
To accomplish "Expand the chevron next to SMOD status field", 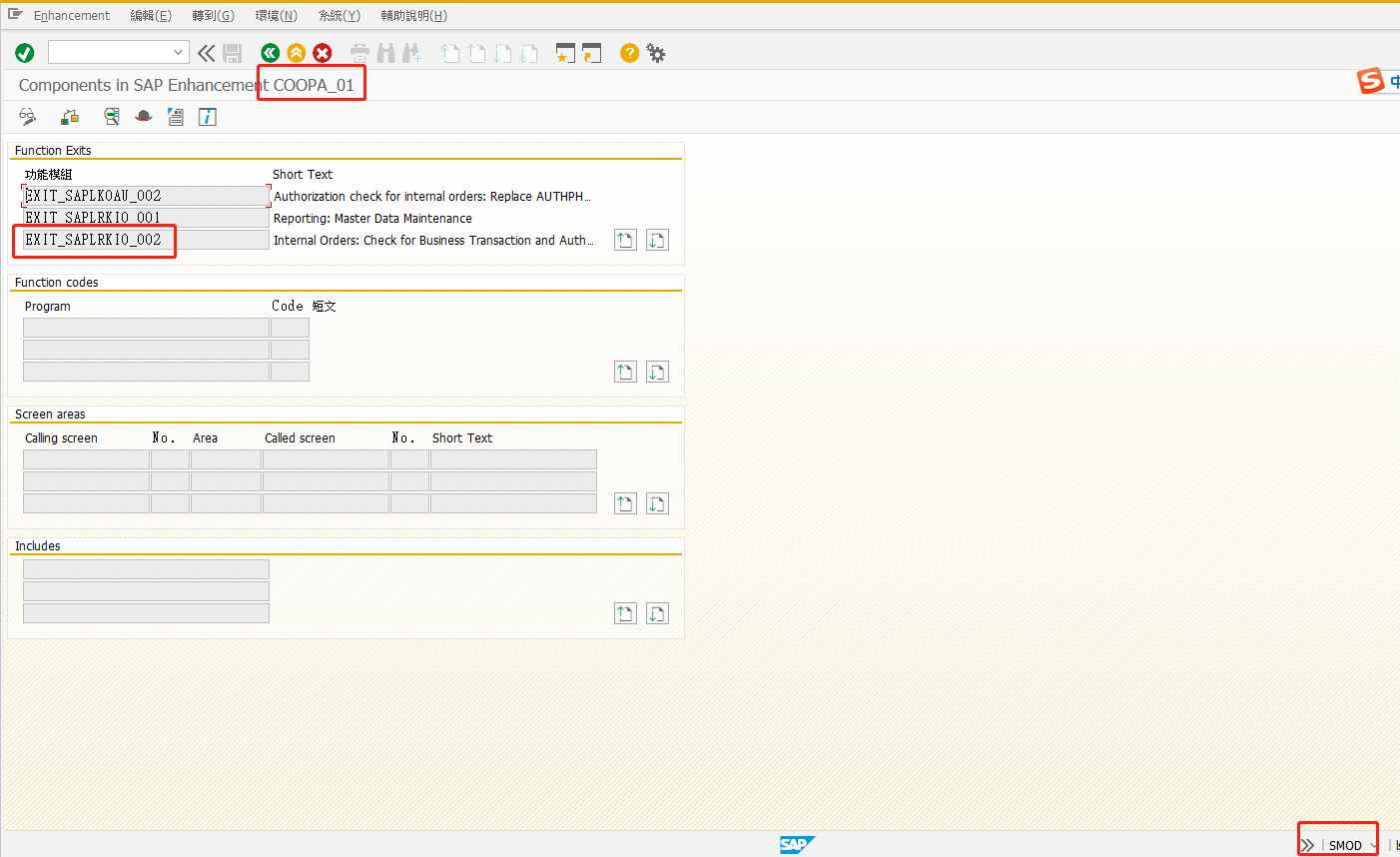I will point(1308,845).
